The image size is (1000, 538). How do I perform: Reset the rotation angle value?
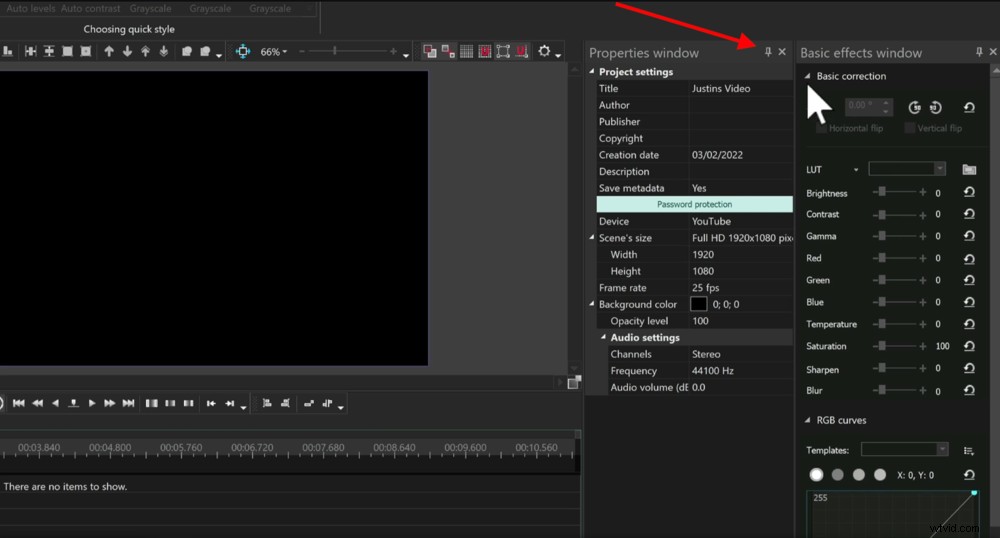(969, 107)
